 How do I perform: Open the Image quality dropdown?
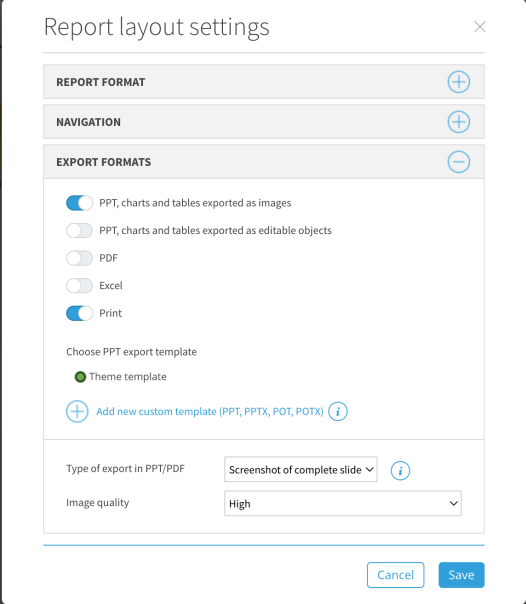pyautogui.click(x=343, y=503)
